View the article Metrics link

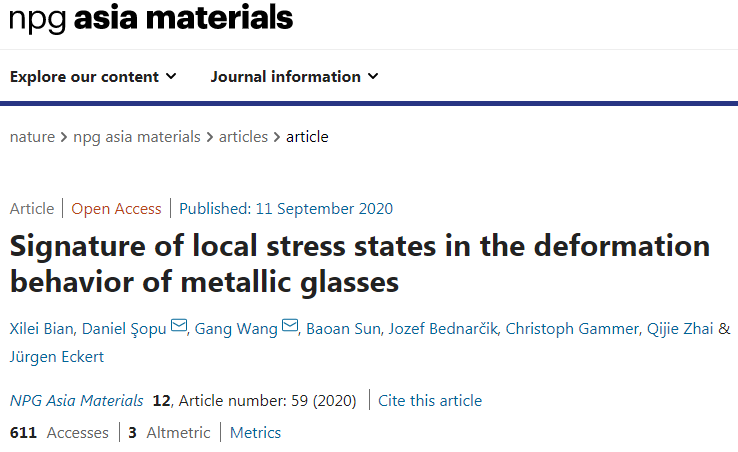click(255, 433)
